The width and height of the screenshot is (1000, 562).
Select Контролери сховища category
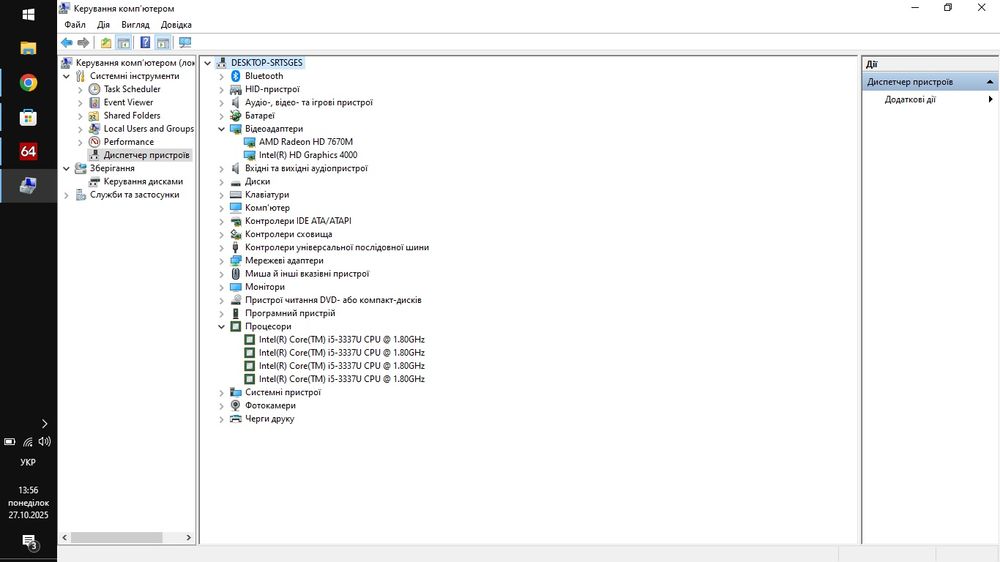coord(288,234)
